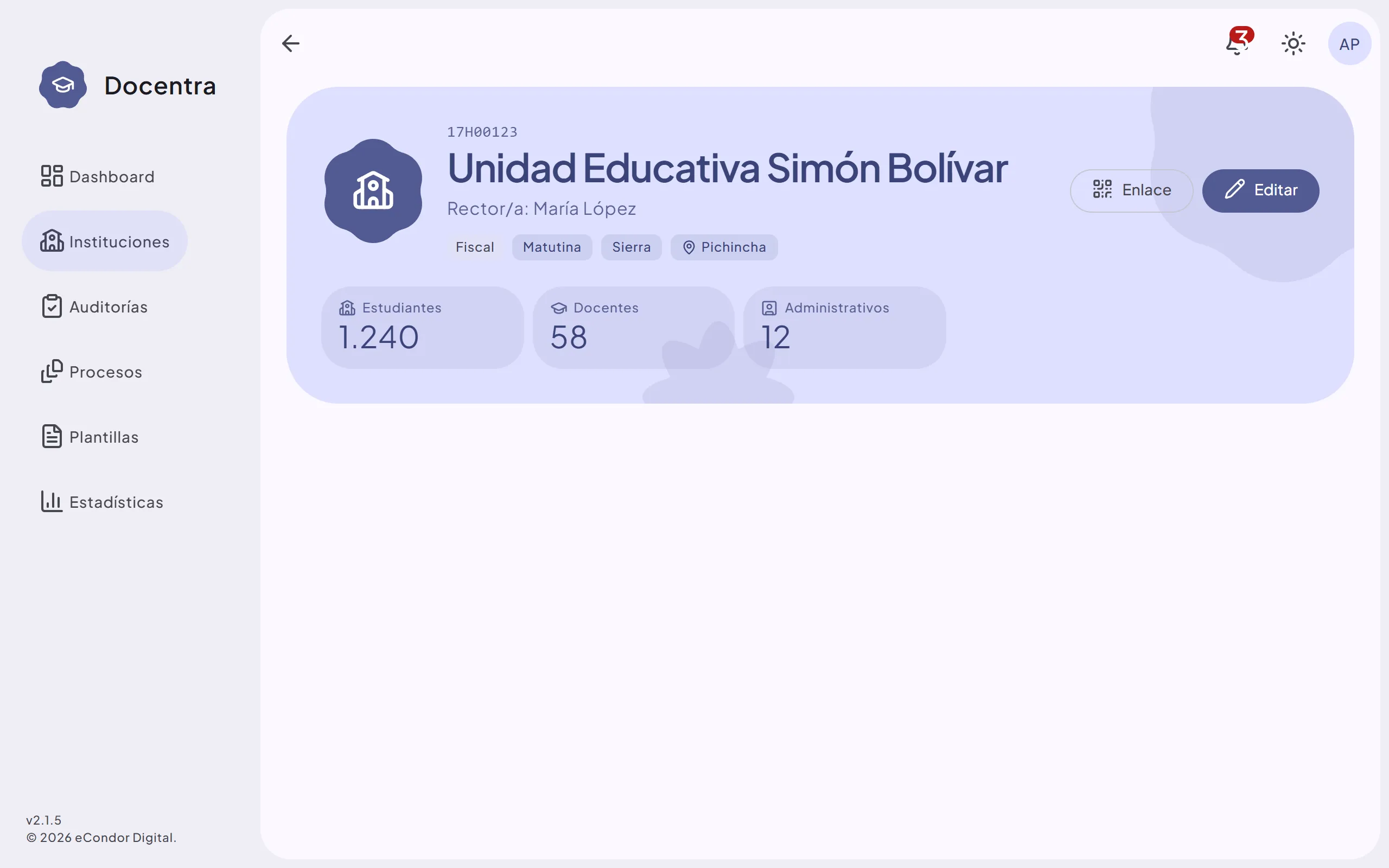Open the Estudiantes stat card
1389x868 pixels.
coord(423,328)
